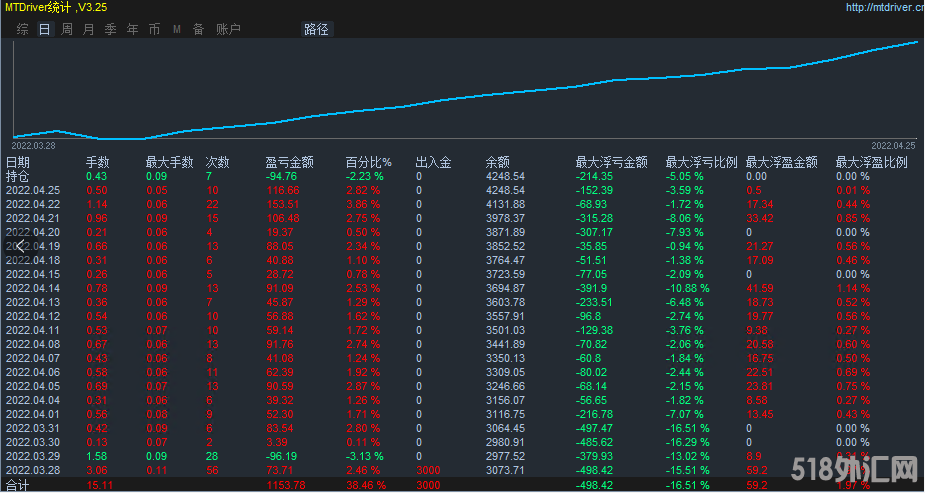
Task: Click the 最大浮盈金额 column header
Action: coord(782,163)
